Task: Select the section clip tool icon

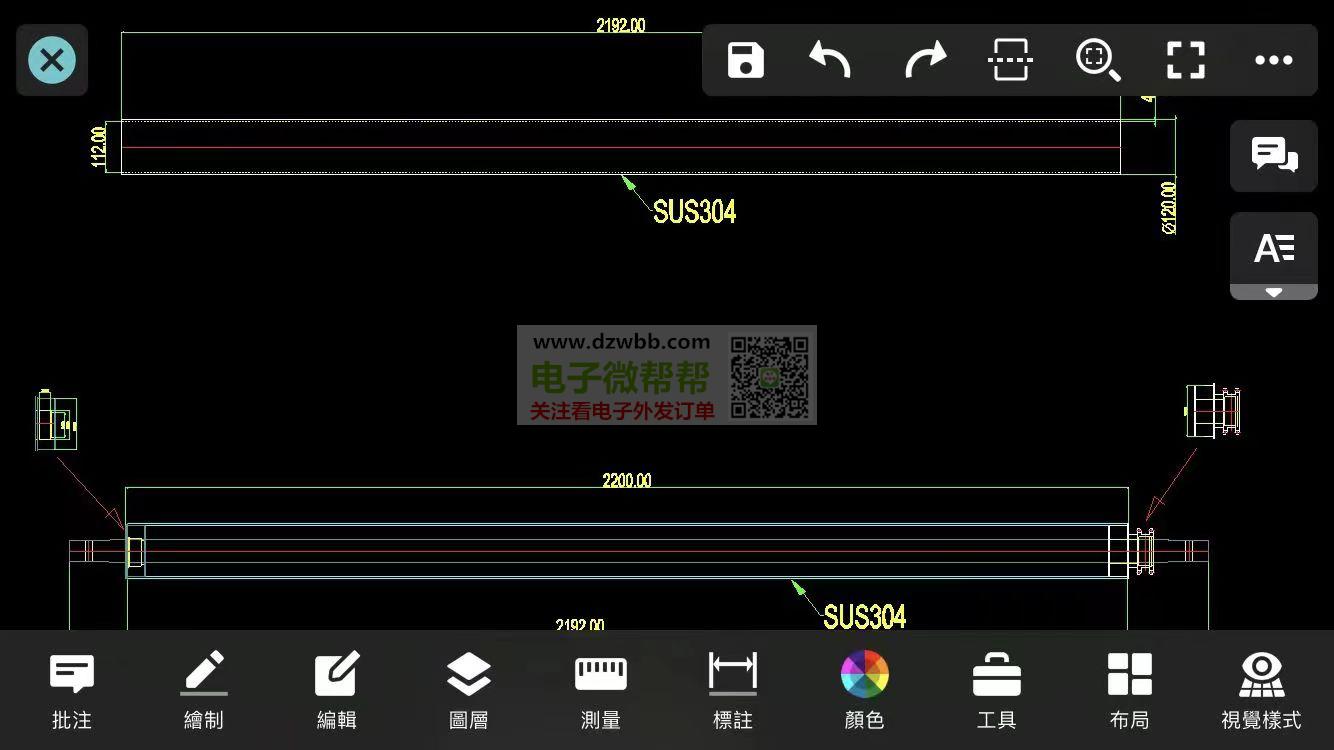Action: 1010,60
